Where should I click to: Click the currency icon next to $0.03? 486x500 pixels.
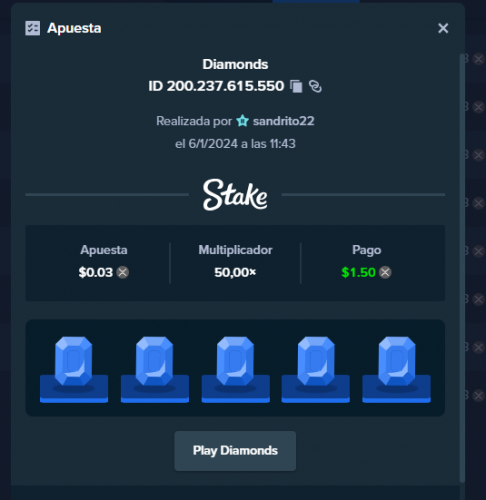tap(123, 272)
